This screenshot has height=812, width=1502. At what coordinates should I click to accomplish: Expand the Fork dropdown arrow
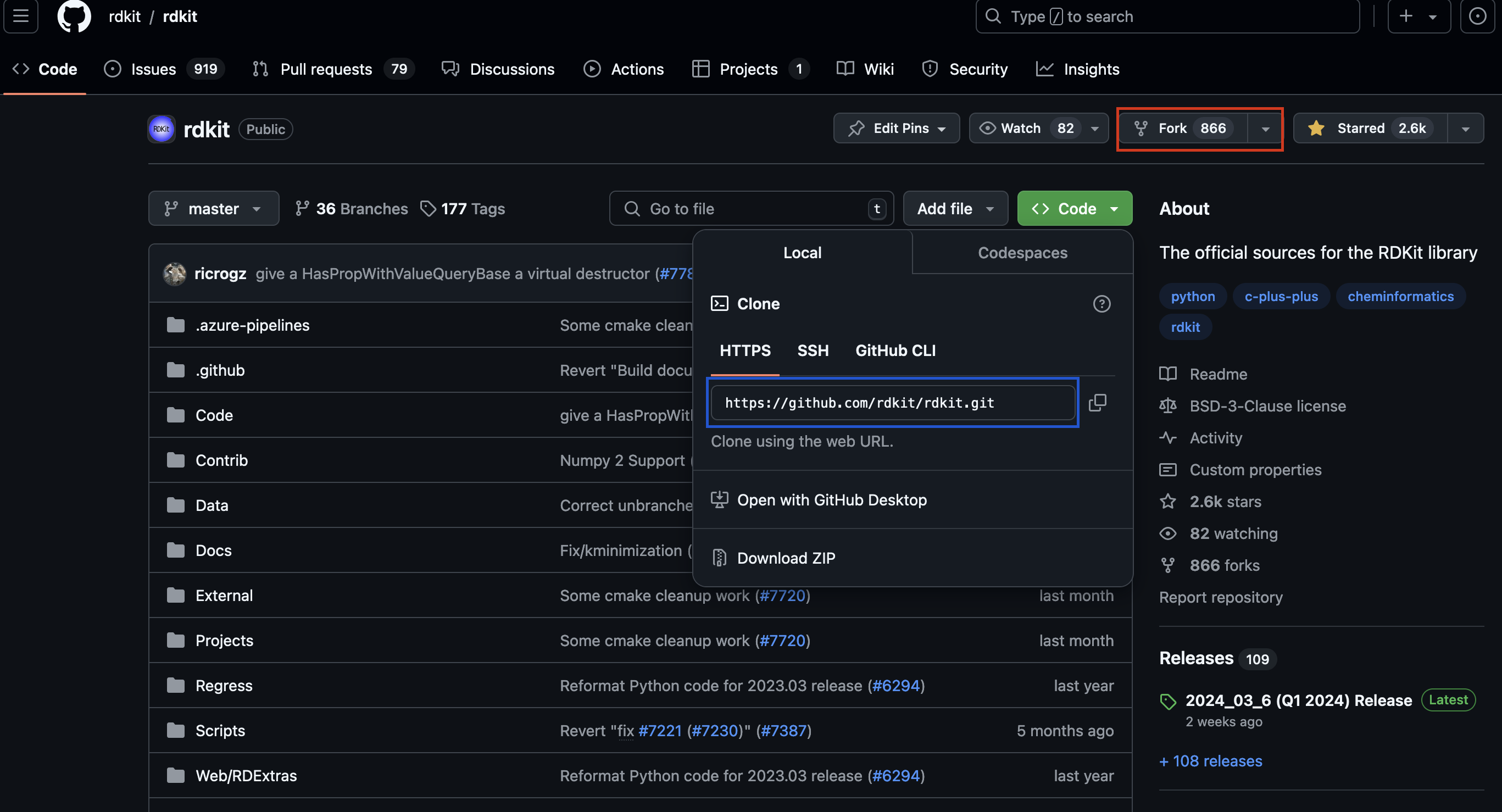(1265, 128)
